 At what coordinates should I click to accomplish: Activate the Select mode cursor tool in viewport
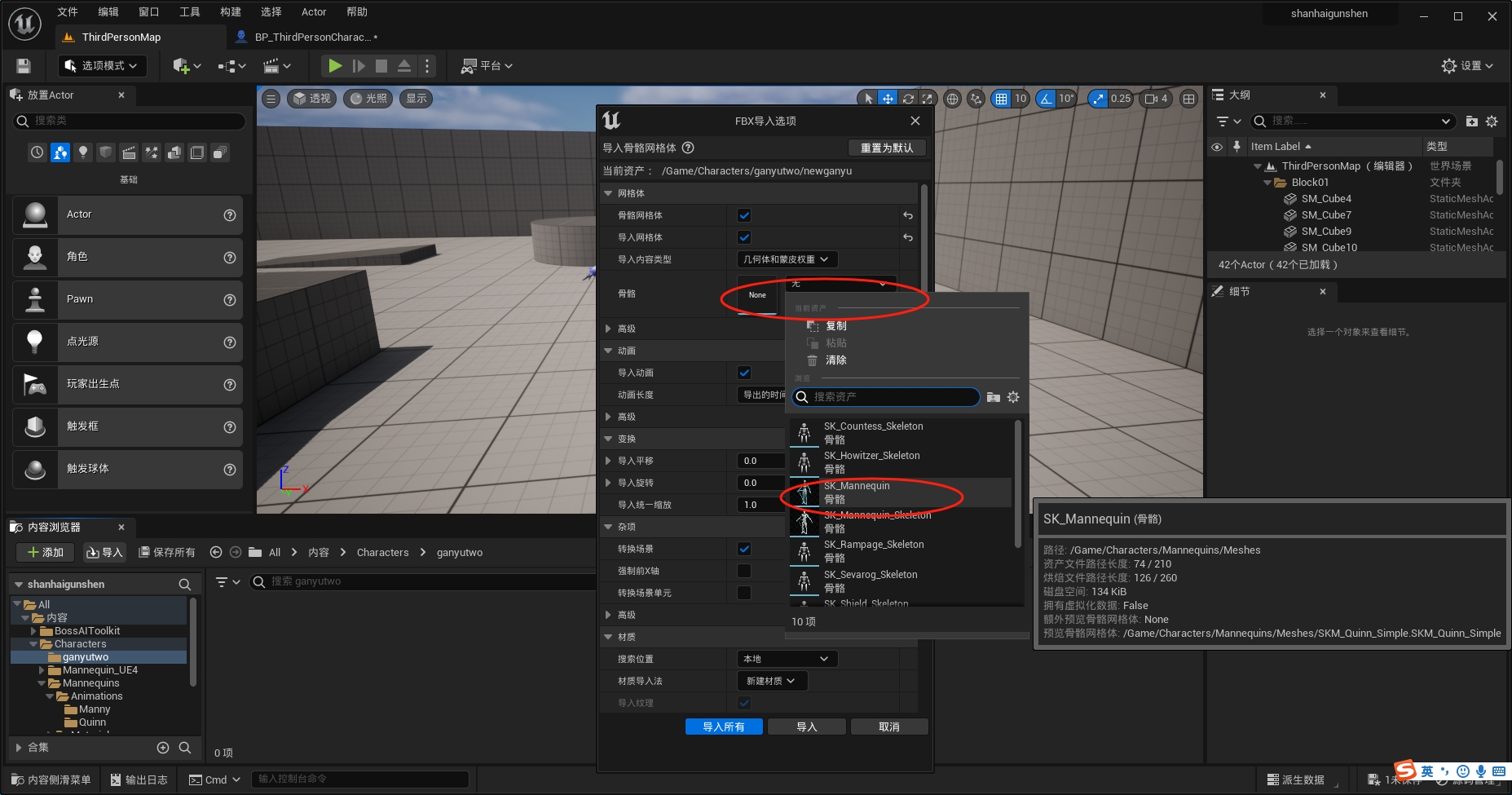click(868, 99)
